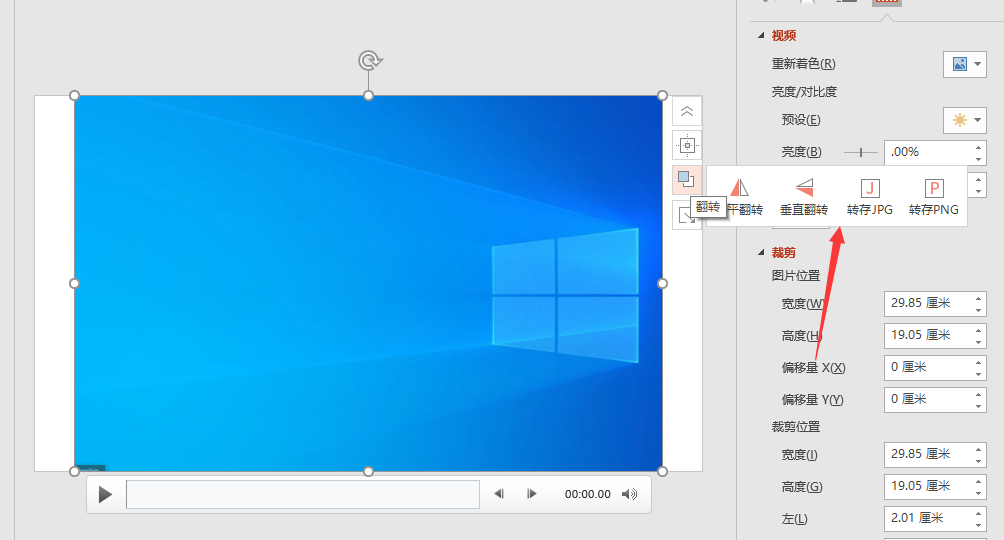Select the Windows wallpaper video frame

368,284
